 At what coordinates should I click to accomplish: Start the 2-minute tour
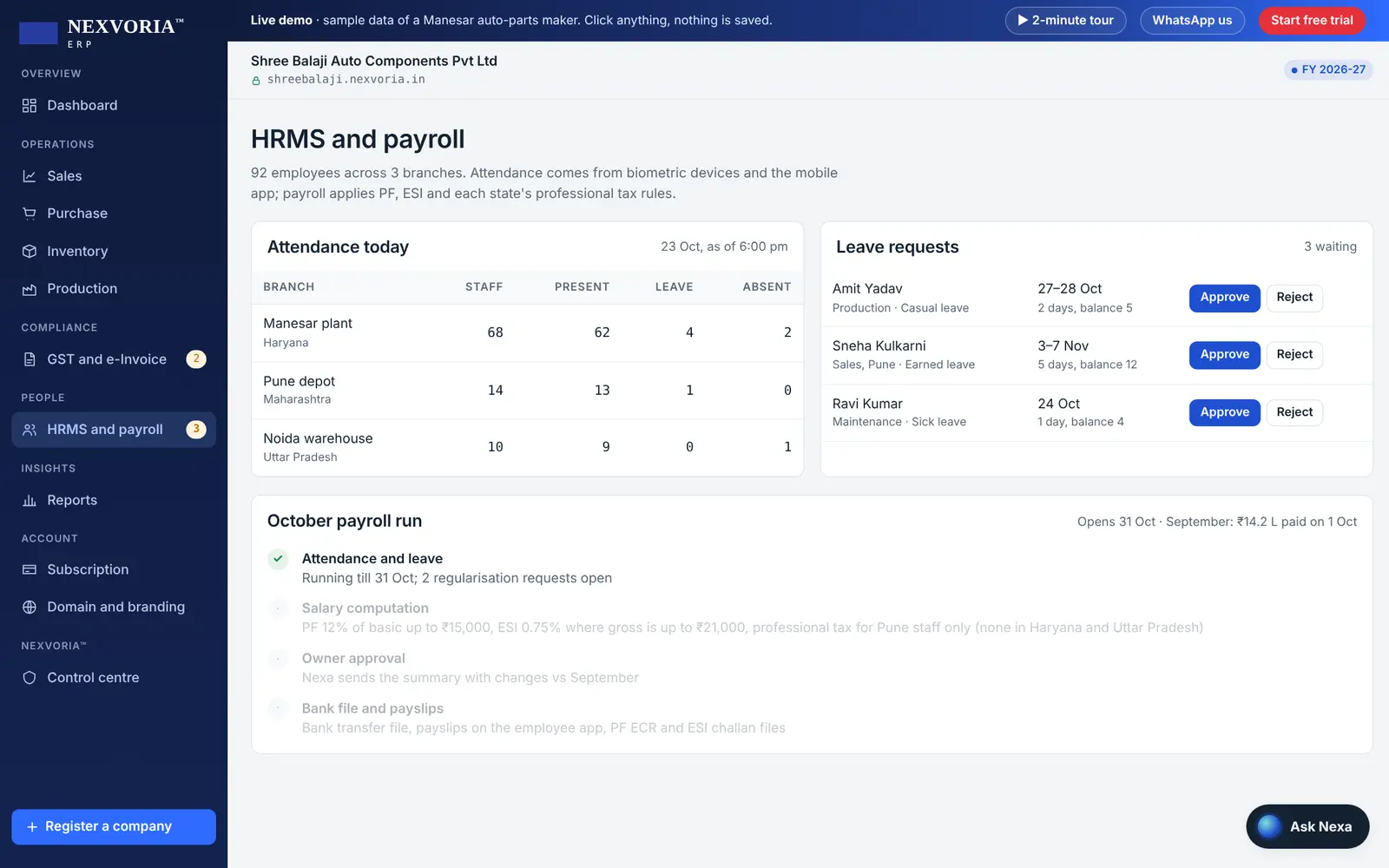pyautogui.click(x=1065, y=21)
